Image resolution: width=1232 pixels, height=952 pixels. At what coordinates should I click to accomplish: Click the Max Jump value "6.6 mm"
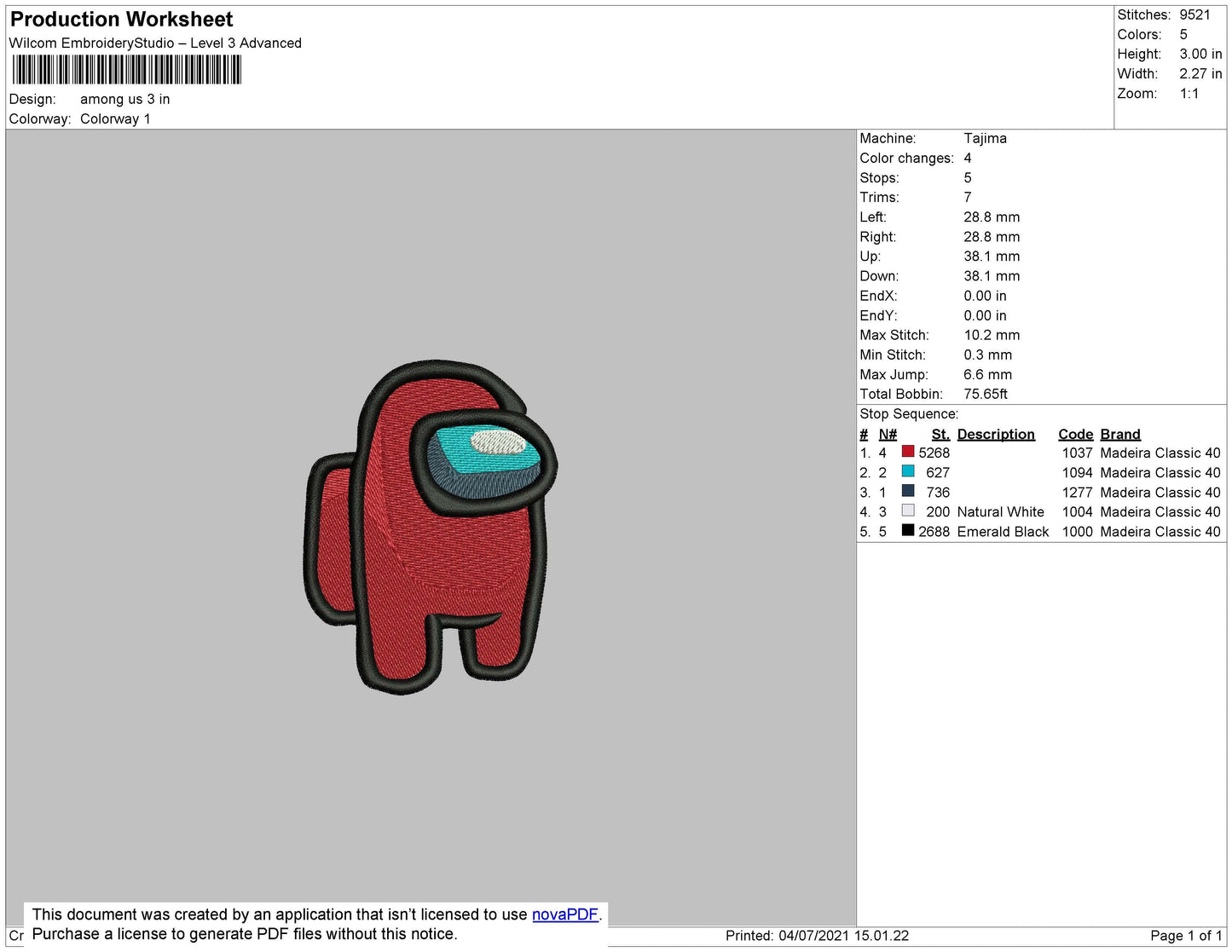click(x=988, y=374)
